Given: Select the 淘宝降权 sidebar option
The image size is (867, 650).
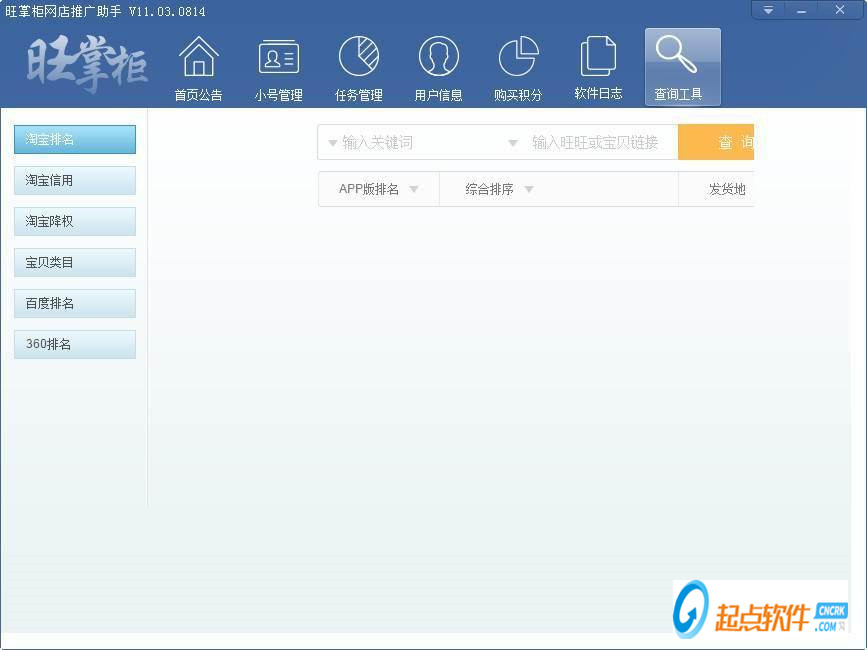Looking at the screenshot, I should (74, 221).
